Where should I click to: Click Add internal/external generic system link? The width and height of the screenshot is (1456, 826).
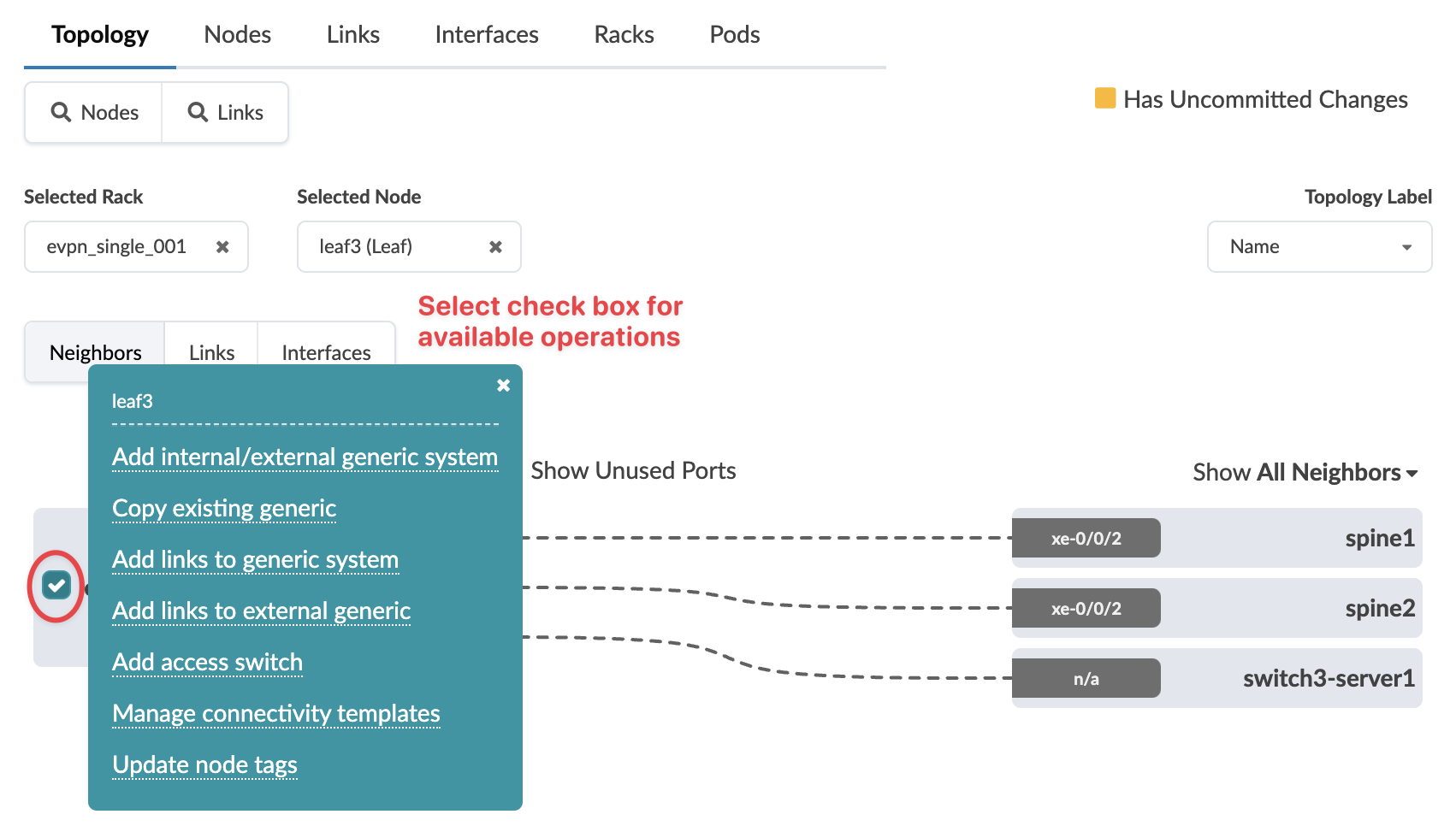[x=305, y=457]
